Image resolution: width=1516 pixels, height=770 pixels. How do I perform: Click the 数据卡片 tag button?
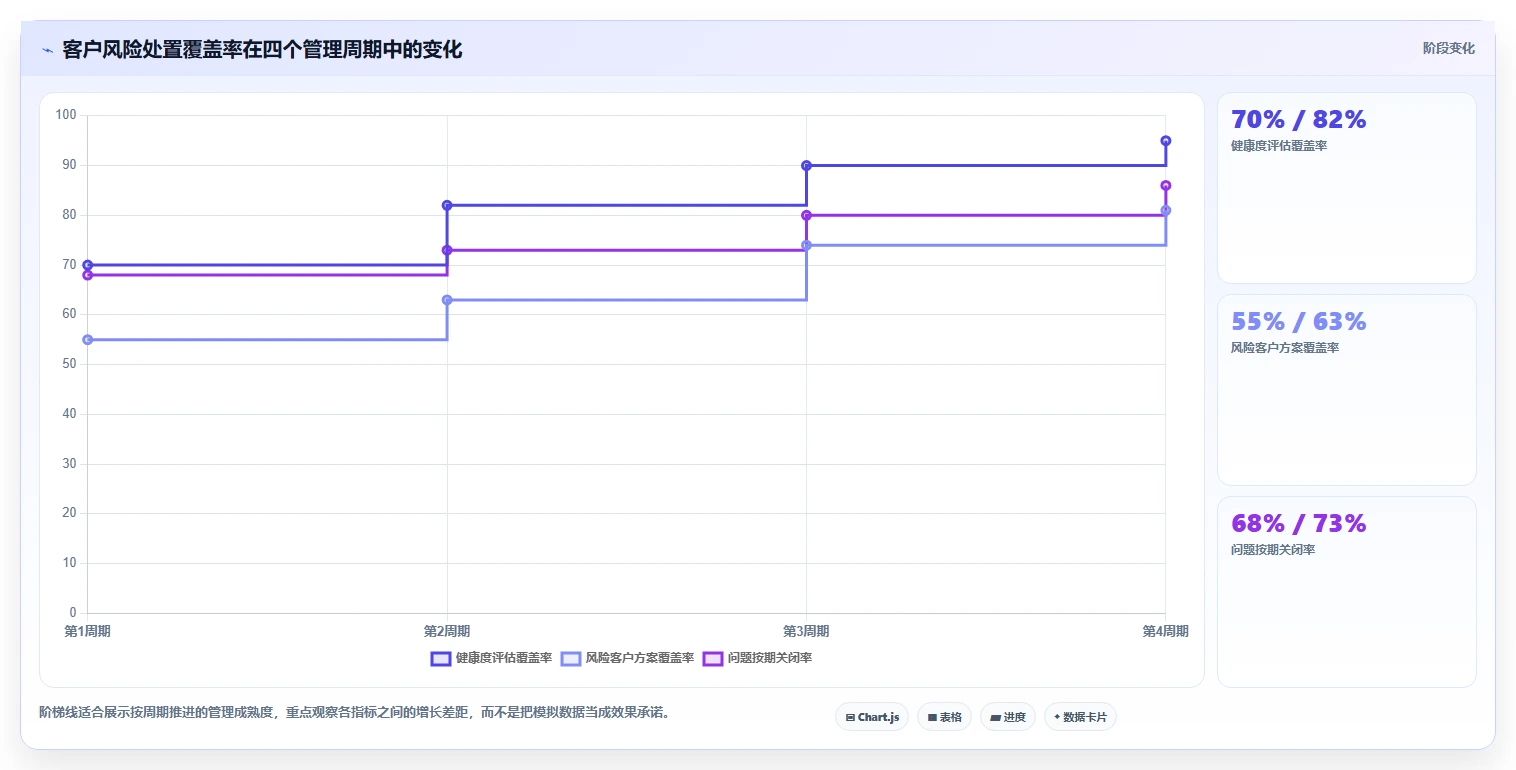[x=1080, y=717]
